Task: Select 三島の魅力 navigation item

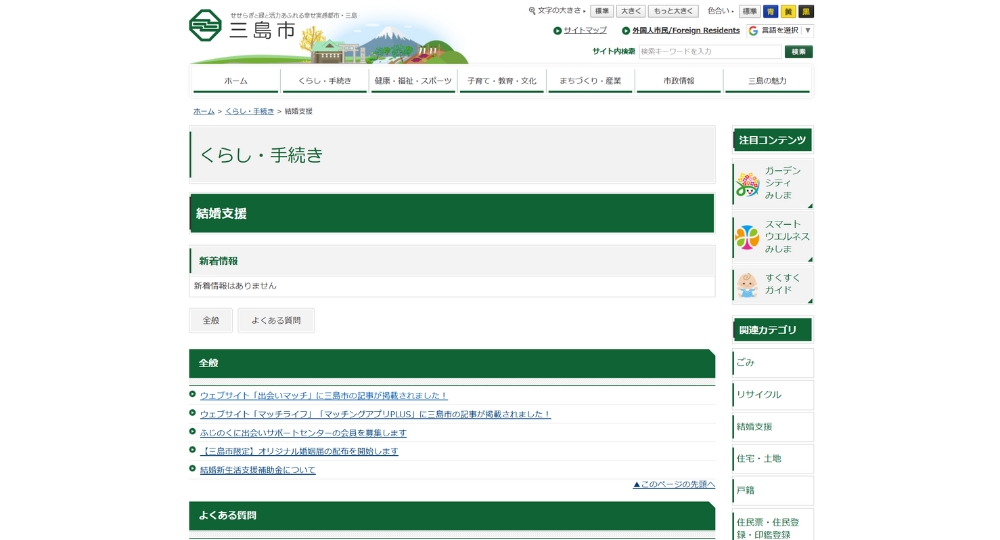Action: click(x=767, y=81)
